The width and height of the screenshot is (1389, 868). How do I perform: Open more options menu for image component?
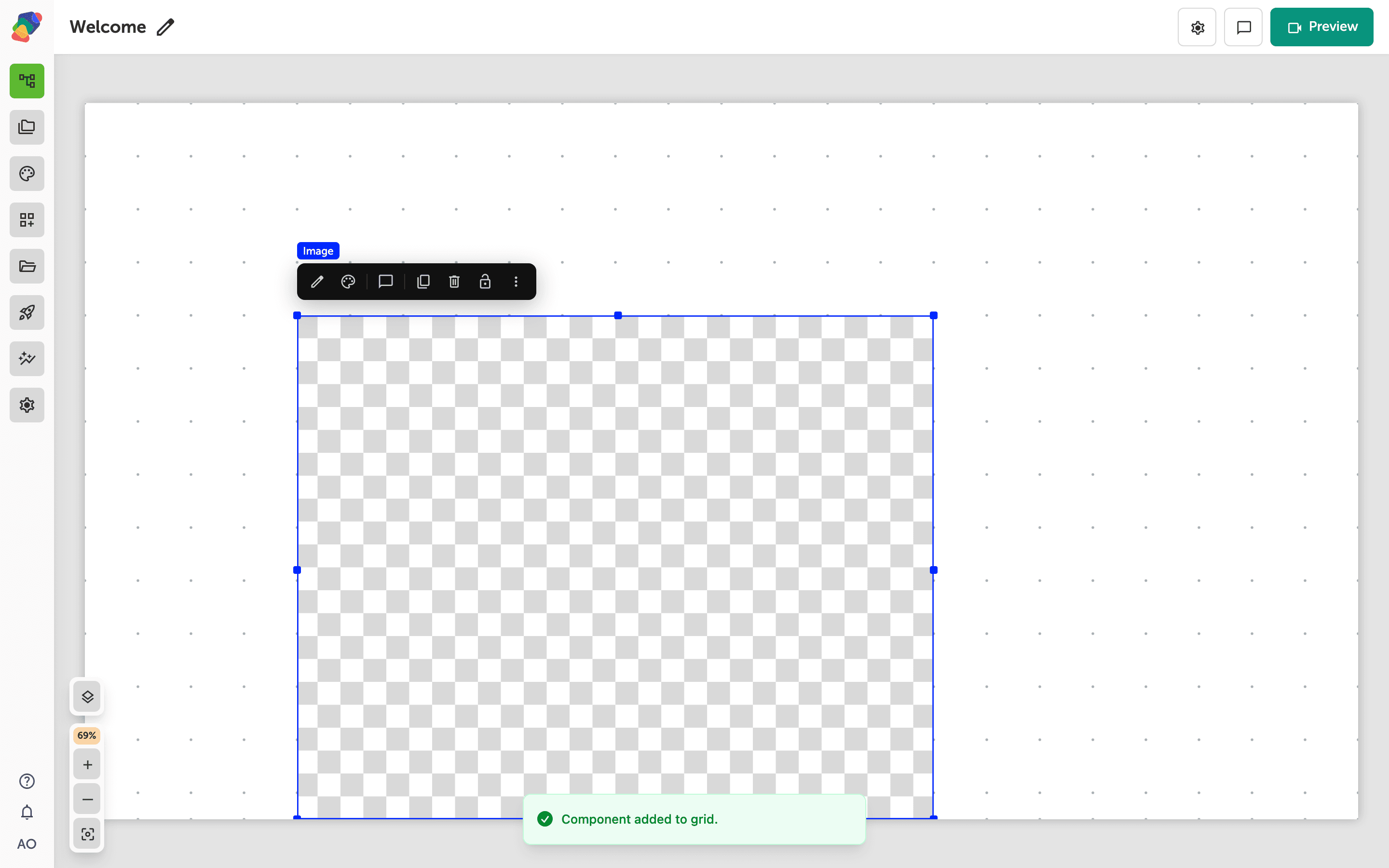[x=516, y=281]
